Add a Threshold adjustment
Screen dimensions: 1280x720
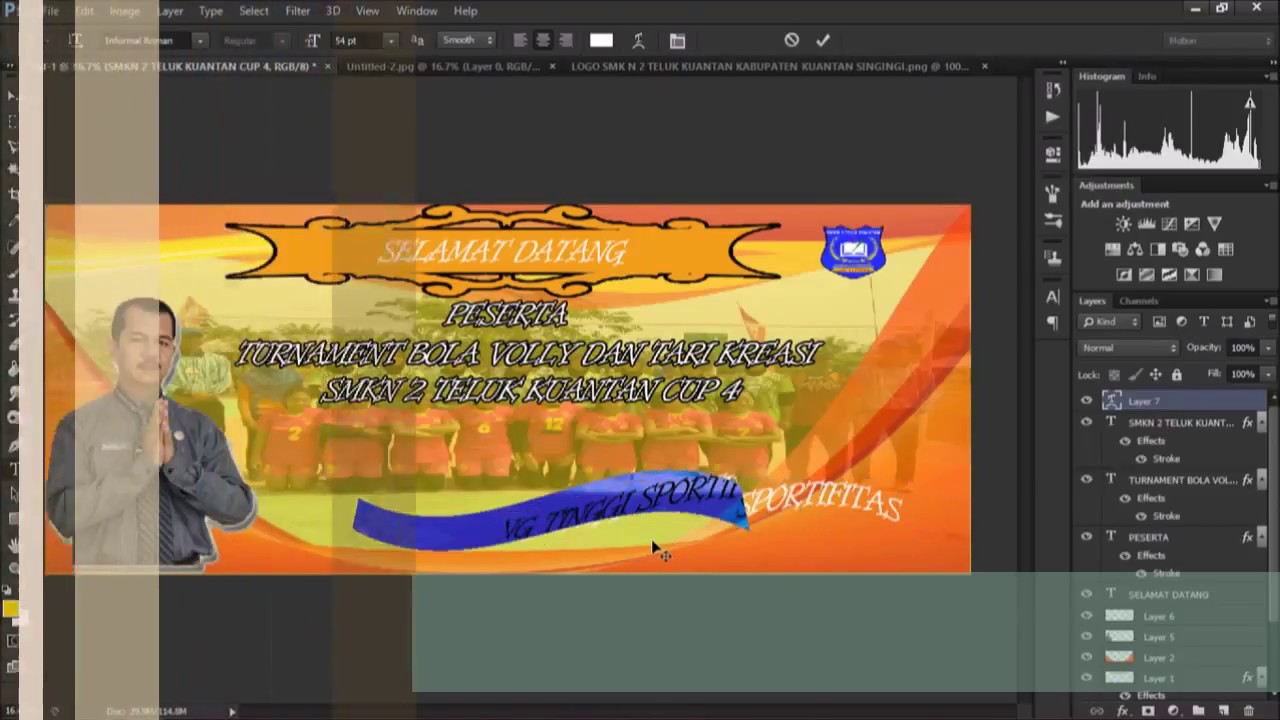point(1169,275)
